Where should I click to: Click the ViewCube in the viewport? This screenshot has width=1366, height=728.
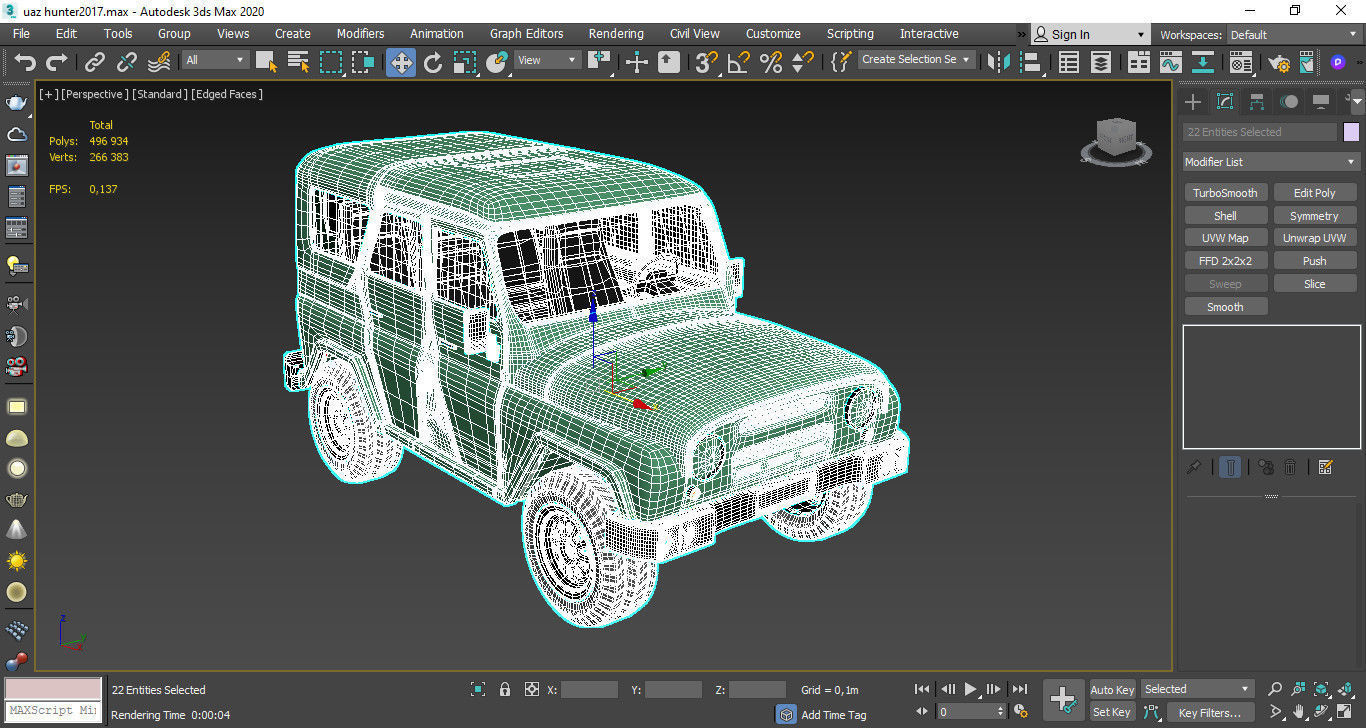(1115, 140)
